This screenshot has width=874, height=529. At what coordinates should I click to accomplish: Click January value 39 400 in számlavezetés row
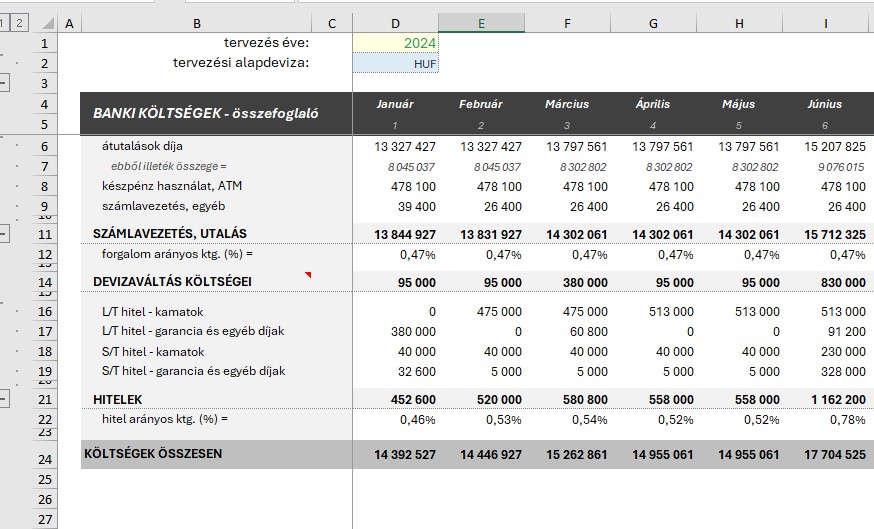pyautogui.click(x=417, y=207)
